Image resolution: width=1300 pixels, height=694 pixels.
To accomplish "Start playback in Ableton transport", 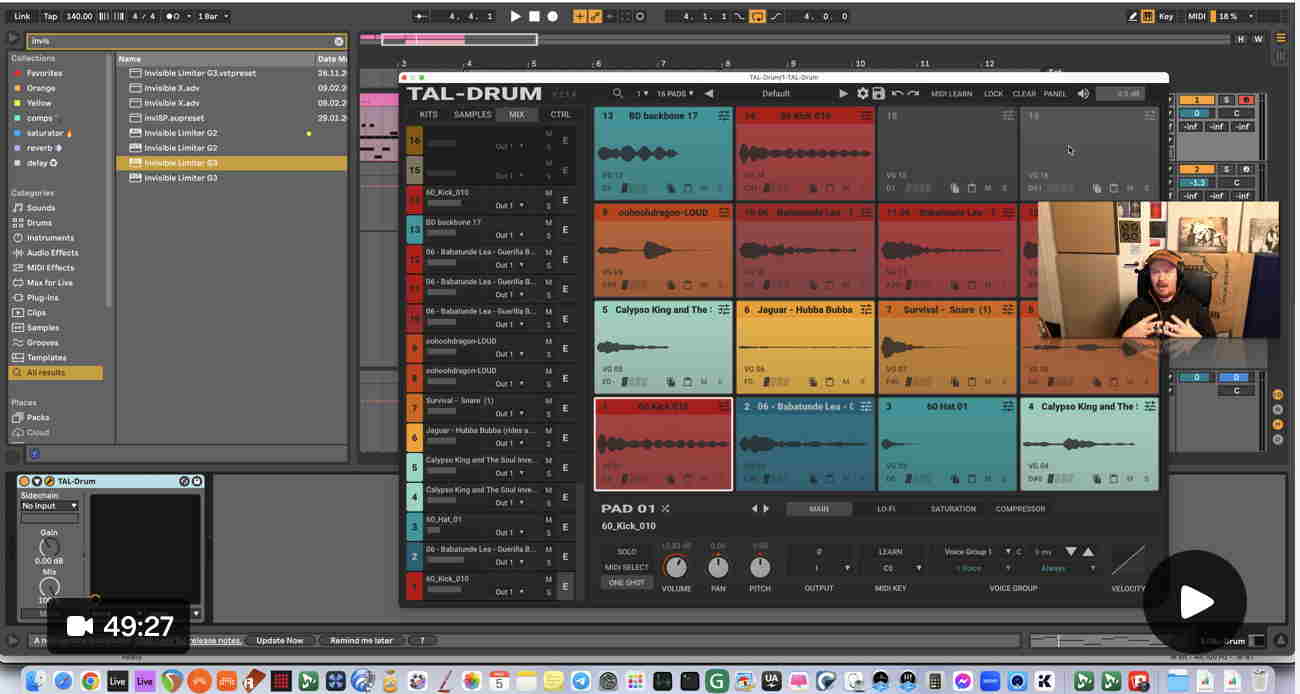I will click(516, 16).
